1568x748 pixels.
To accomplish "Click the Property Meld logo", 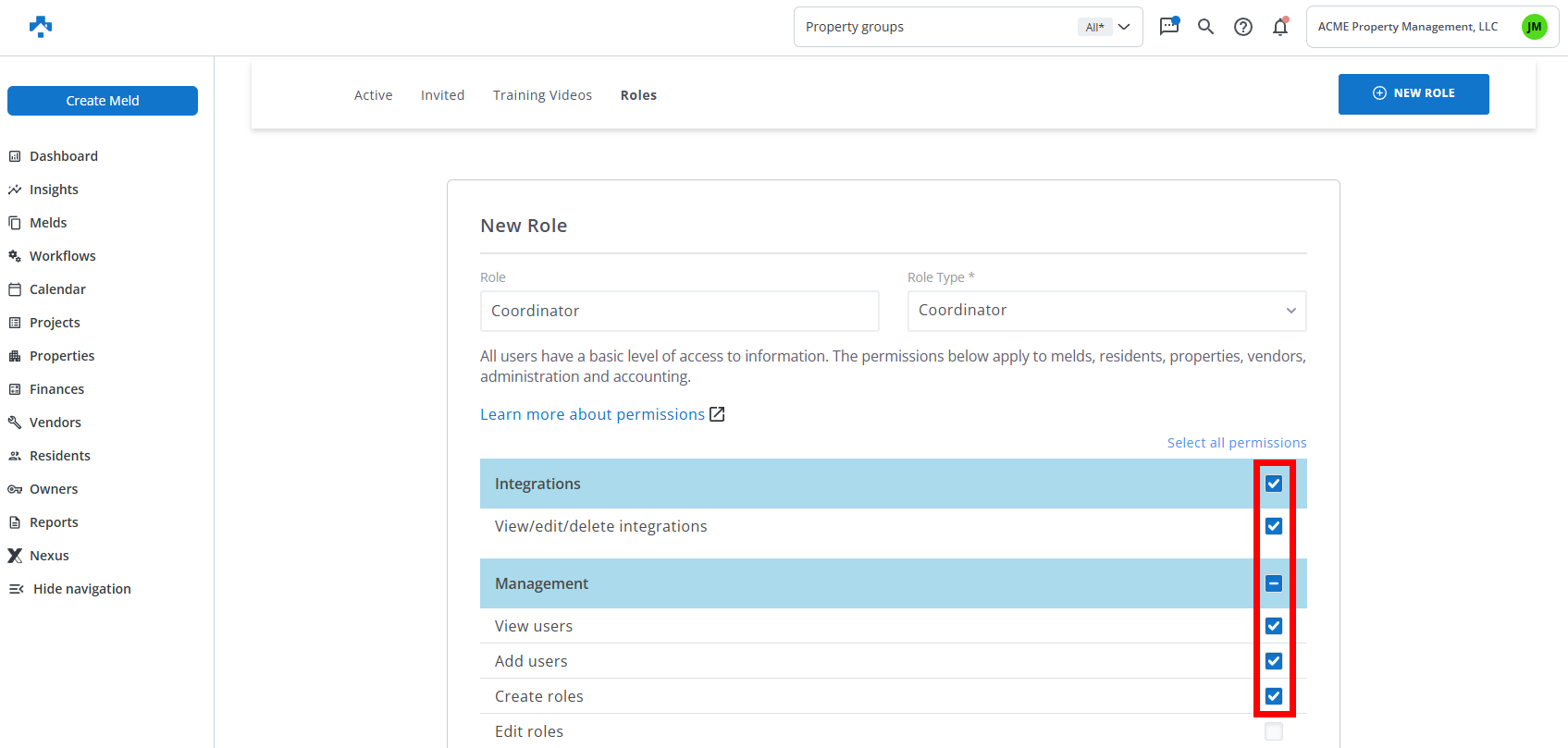I will coord(41,27).
